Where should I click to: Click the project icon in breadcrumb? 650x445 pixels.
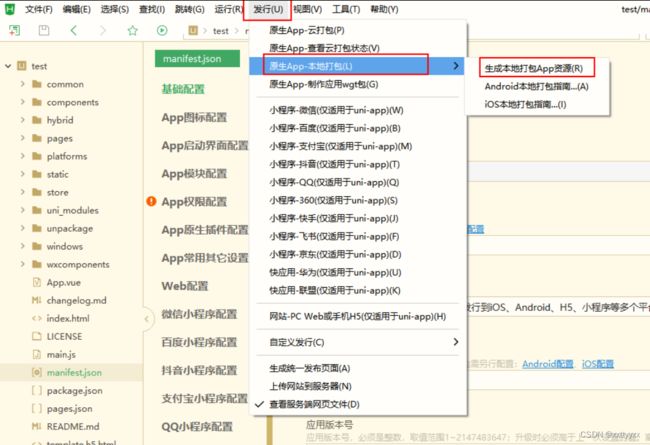click(193, 30)
